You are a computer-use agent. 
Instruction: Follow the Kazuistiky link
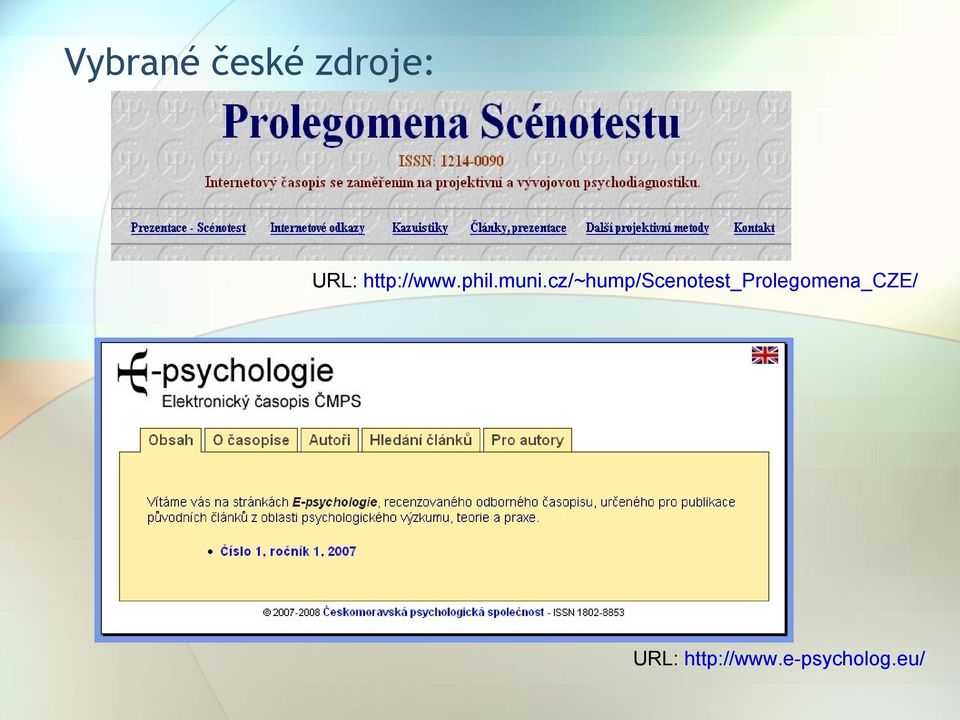pos(420,228)
